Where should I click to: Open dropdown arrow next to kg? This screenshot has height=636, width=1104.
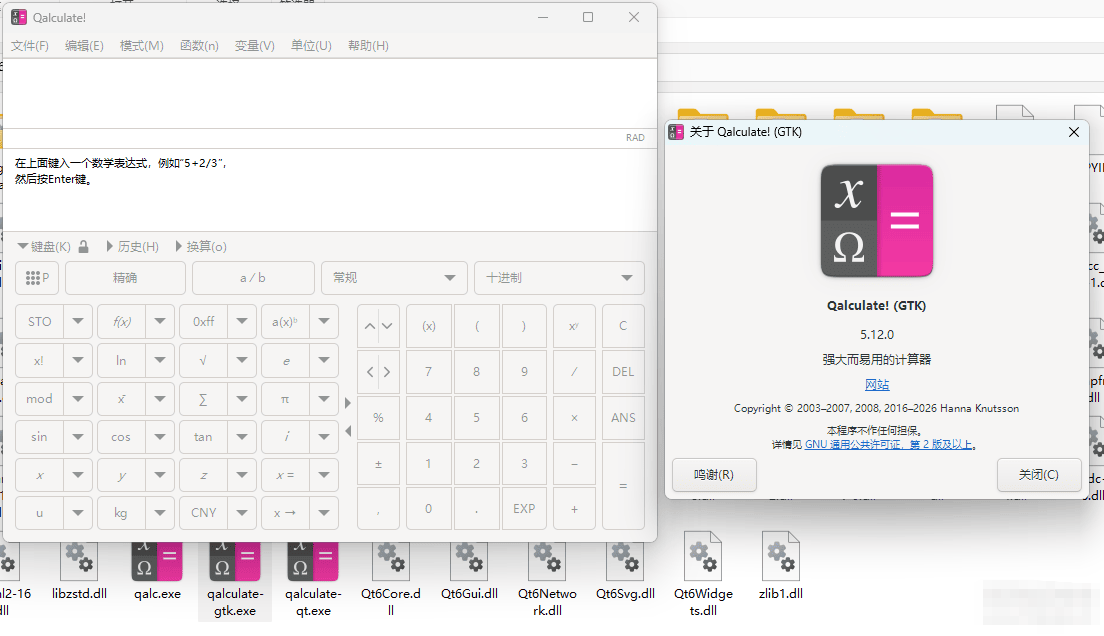[x=160, y=513]
